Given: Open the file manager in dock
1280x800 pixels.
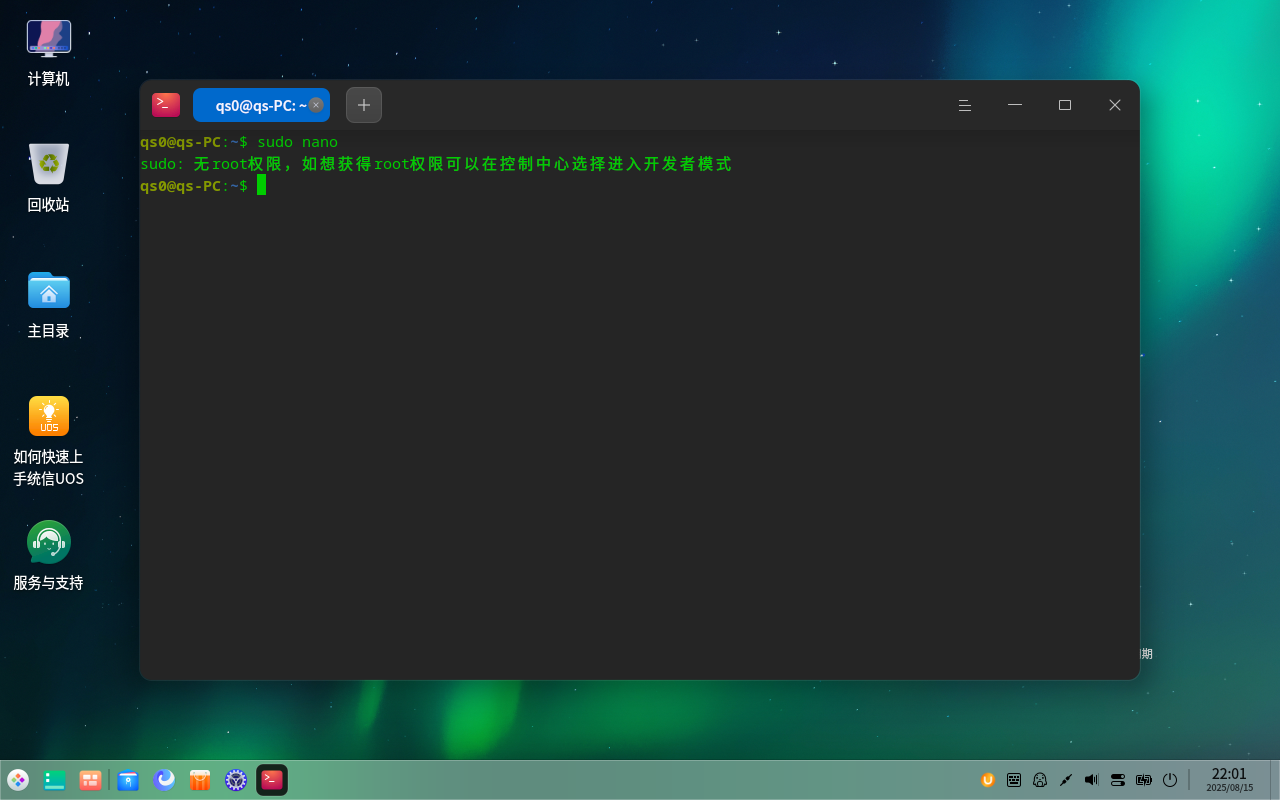Looking at the screenshot, I should (128, 780).
